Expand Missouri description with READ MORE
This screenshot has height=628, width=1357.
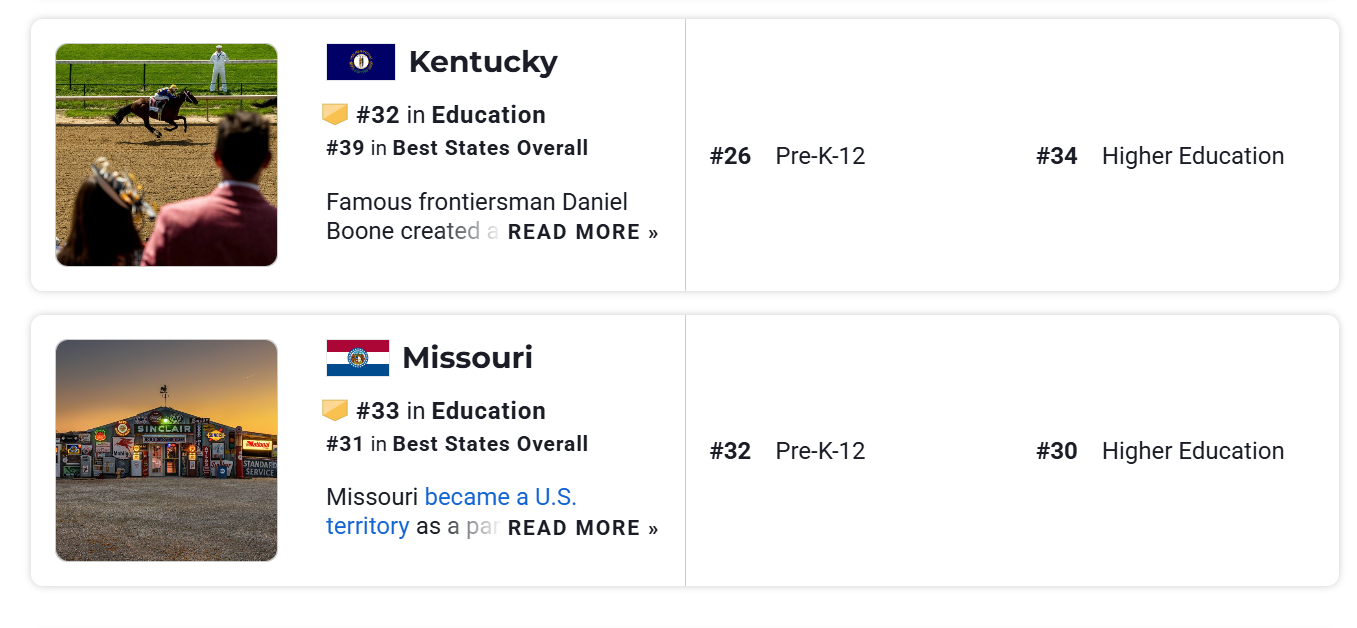[583, 528]
